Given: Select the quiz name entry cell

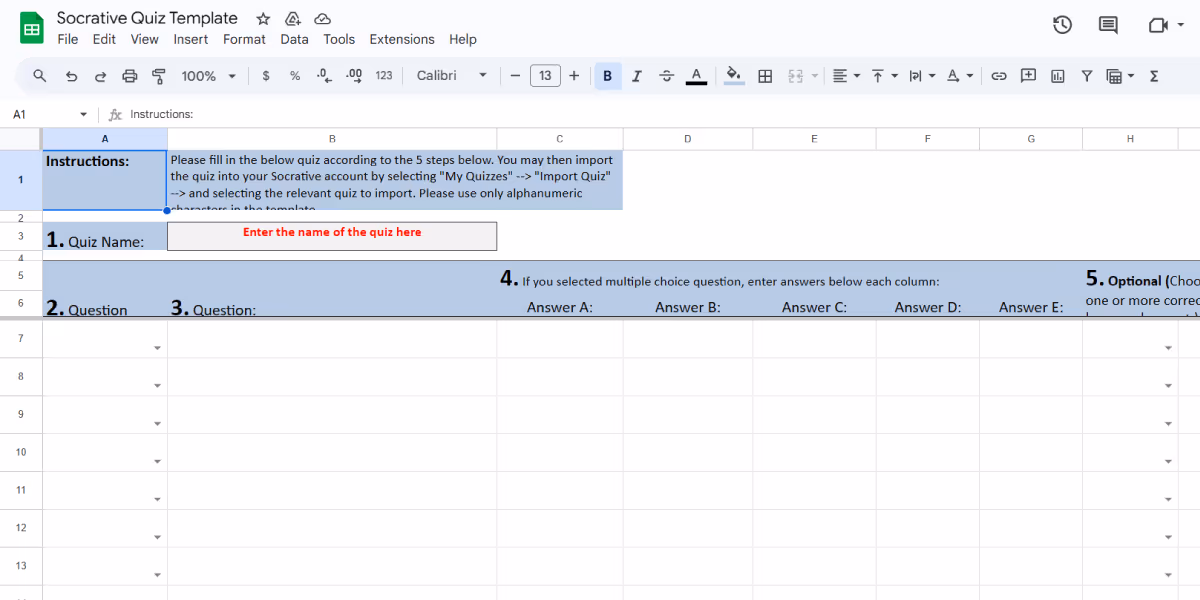Looking at the screenshot, I should (x=332, y=236).
